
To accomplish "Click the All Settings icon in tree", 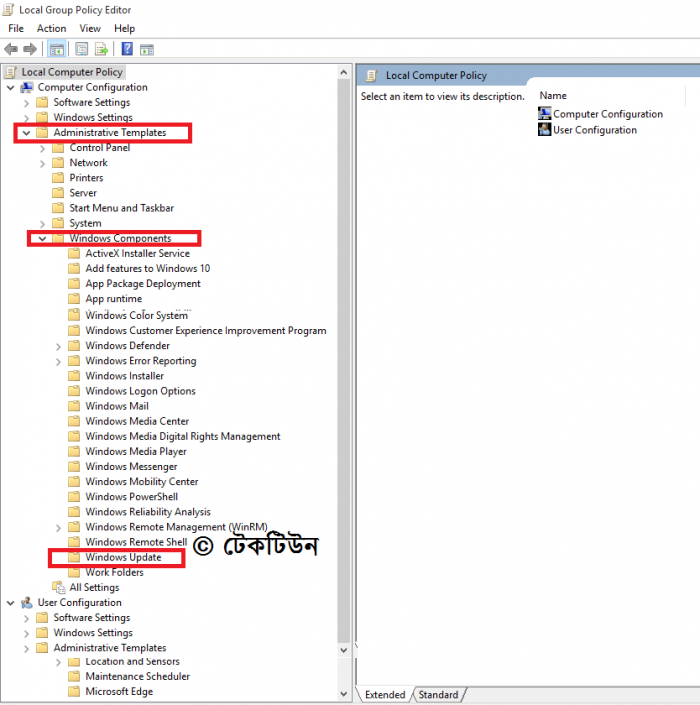I will point(58,587).
